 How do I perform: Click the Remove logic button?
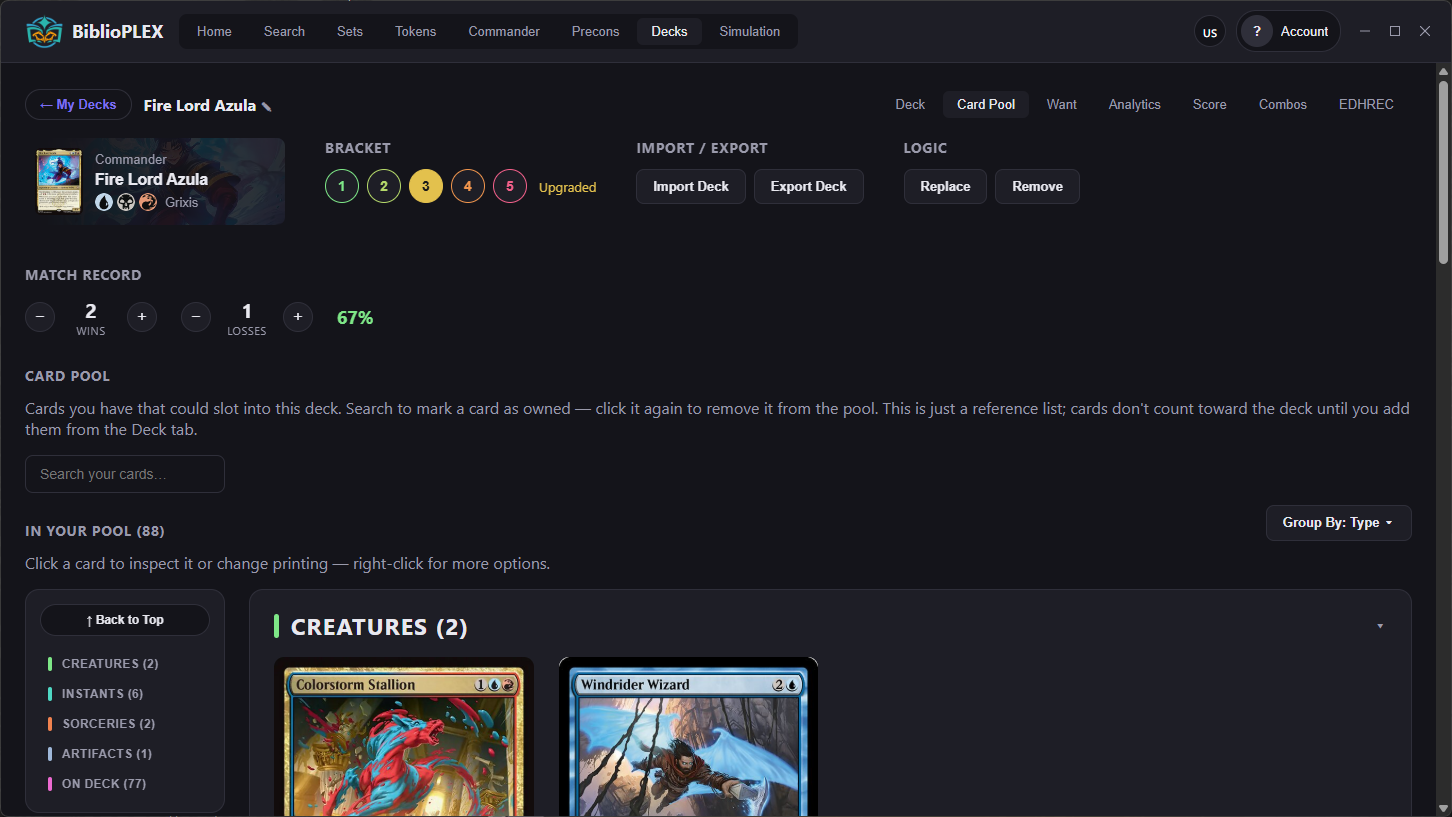[1037, 187]
